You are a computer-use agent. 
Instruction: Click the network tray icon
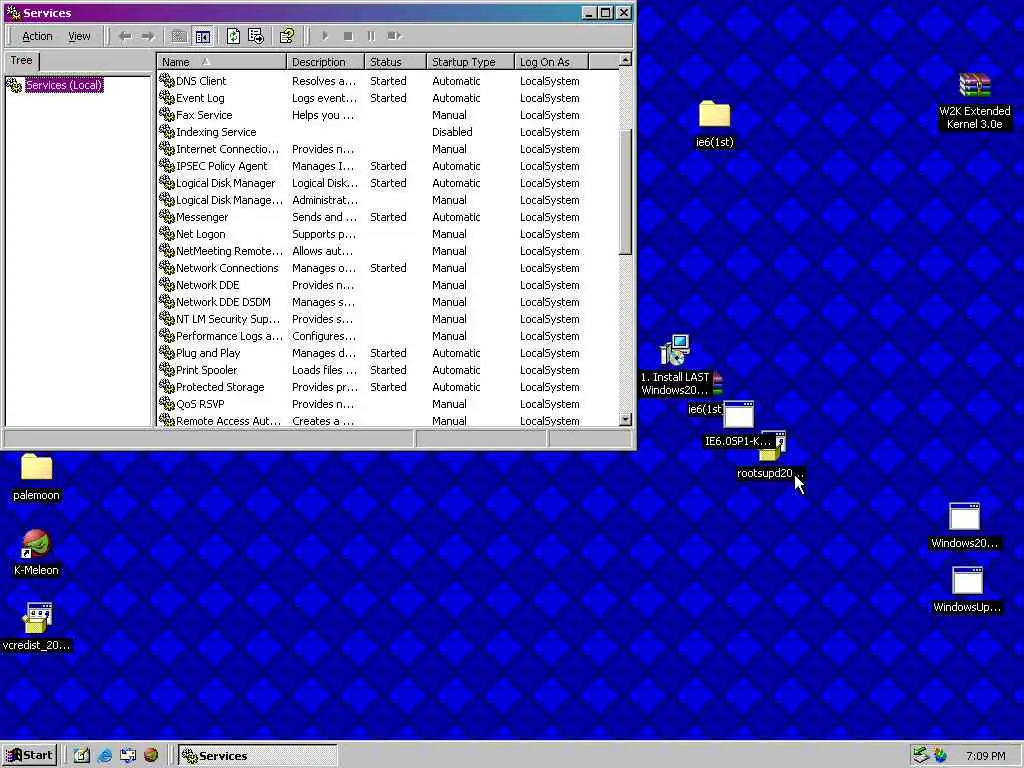[x=921, y=756]
